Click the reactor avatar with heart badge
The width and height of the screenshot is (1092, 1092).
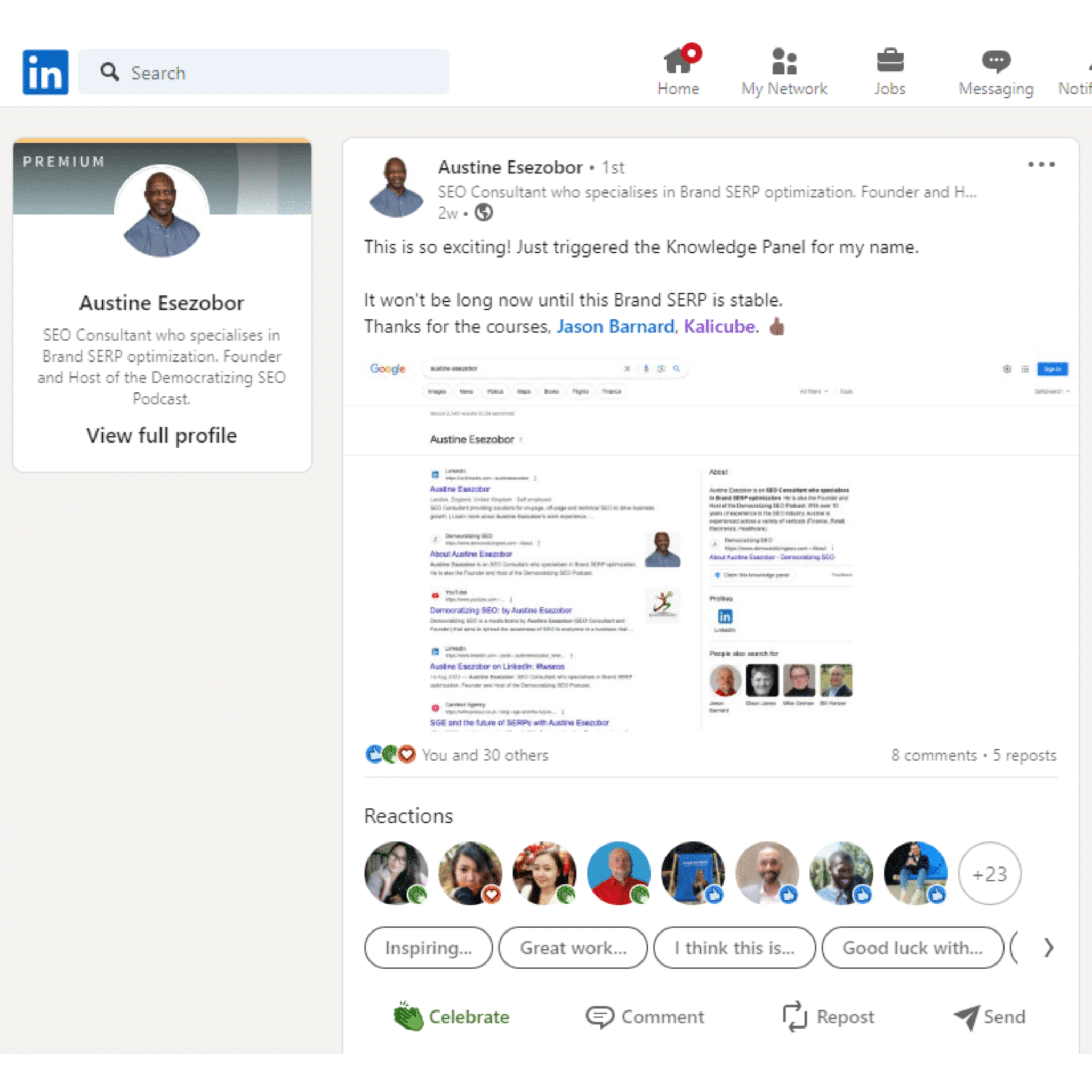tap(470, 873)
